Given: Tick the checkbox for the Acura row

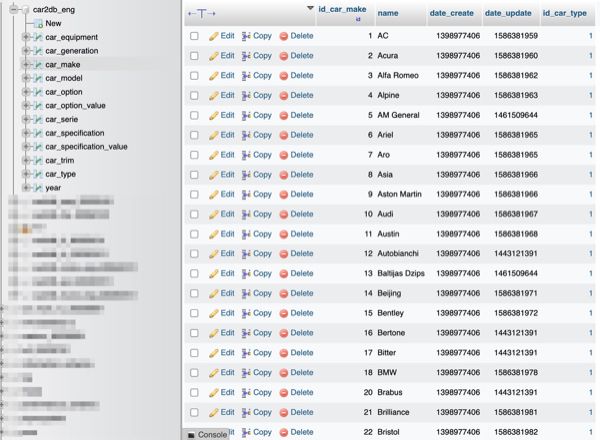Looking at the screenshot, I should [194, 56].
